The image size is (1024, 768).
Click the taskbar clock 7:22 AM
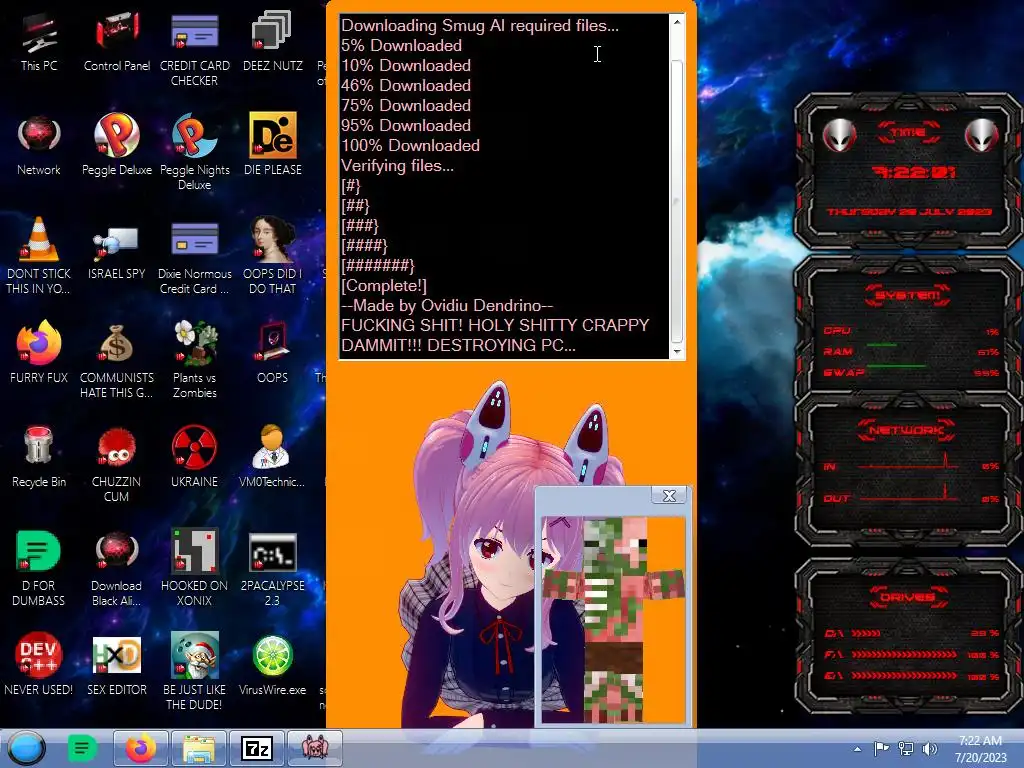click(980, 748)
